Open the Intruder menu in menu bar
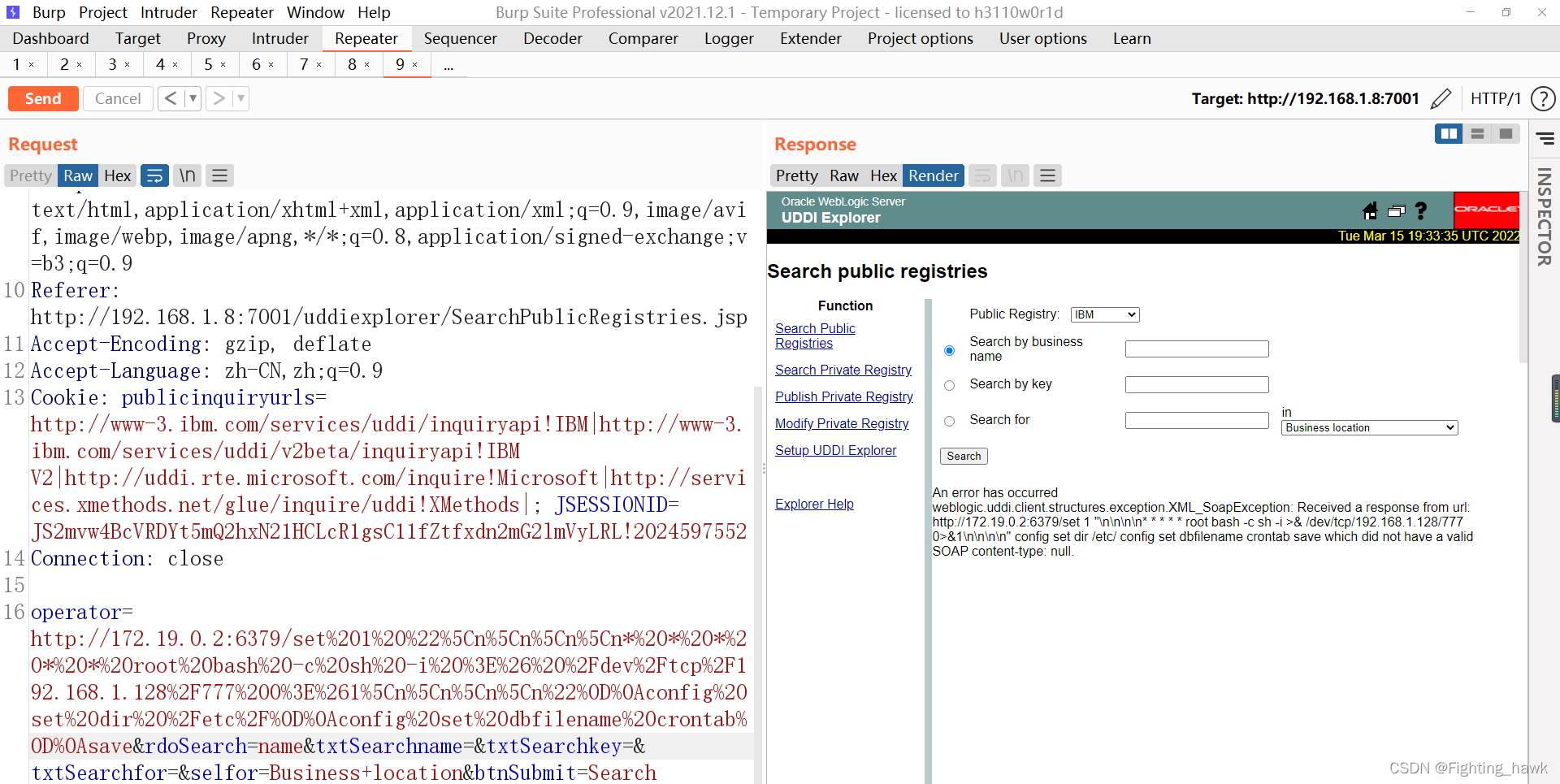This screenshot has height=784, width=1560. (169, 12)
